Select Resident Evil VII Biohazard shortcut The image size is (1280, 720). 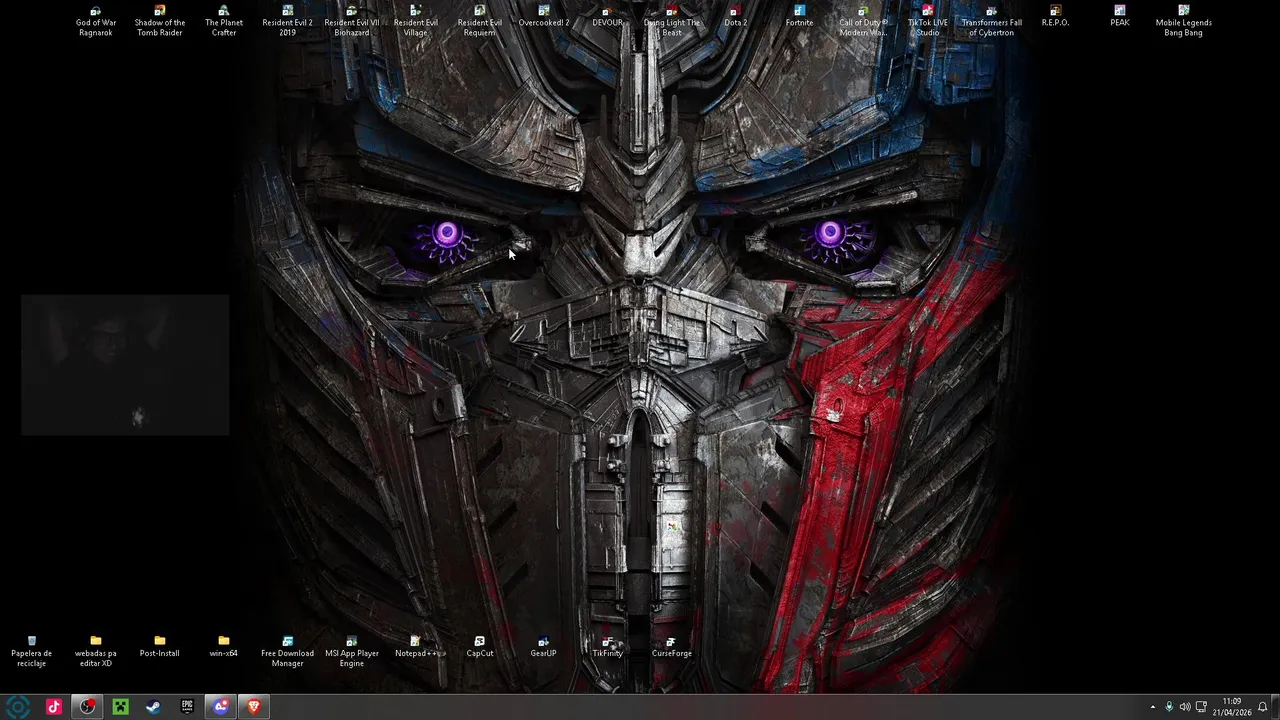tap(352, 22)
